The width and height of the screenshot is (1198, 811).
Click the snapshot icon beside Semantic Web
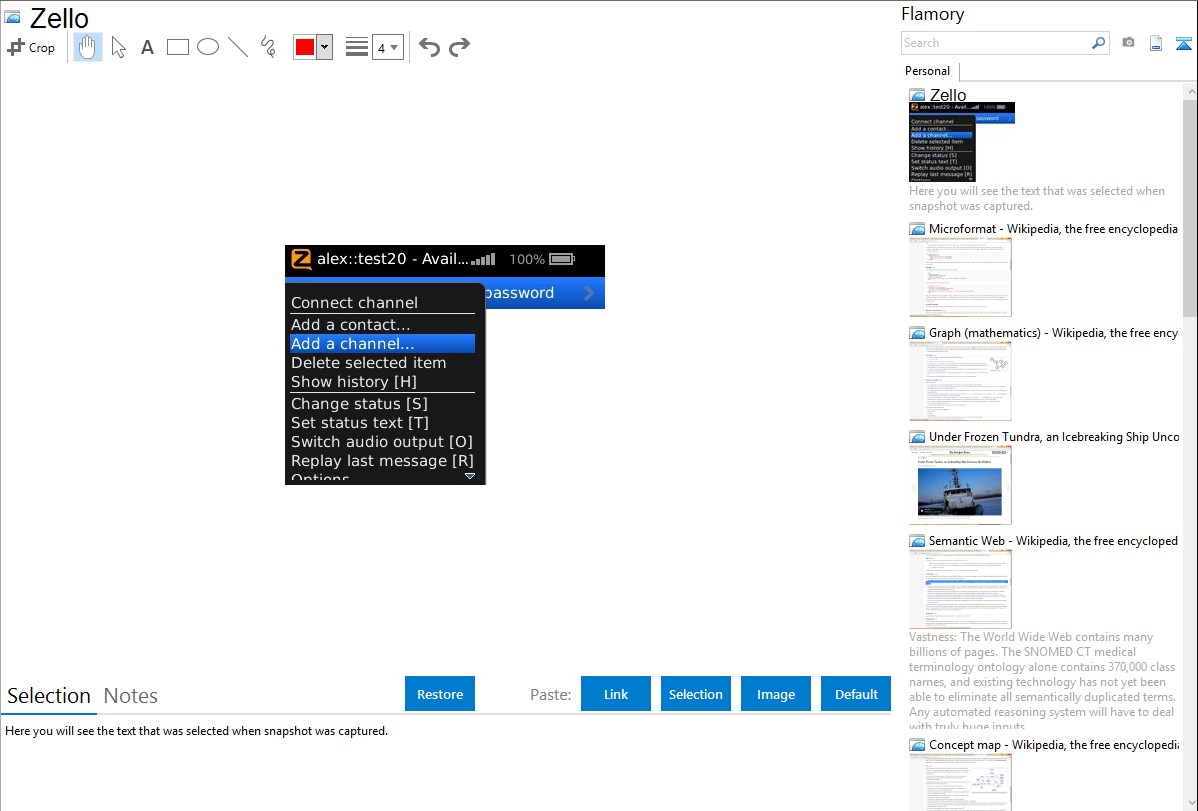pyautogui.click(x=917, y=540)
